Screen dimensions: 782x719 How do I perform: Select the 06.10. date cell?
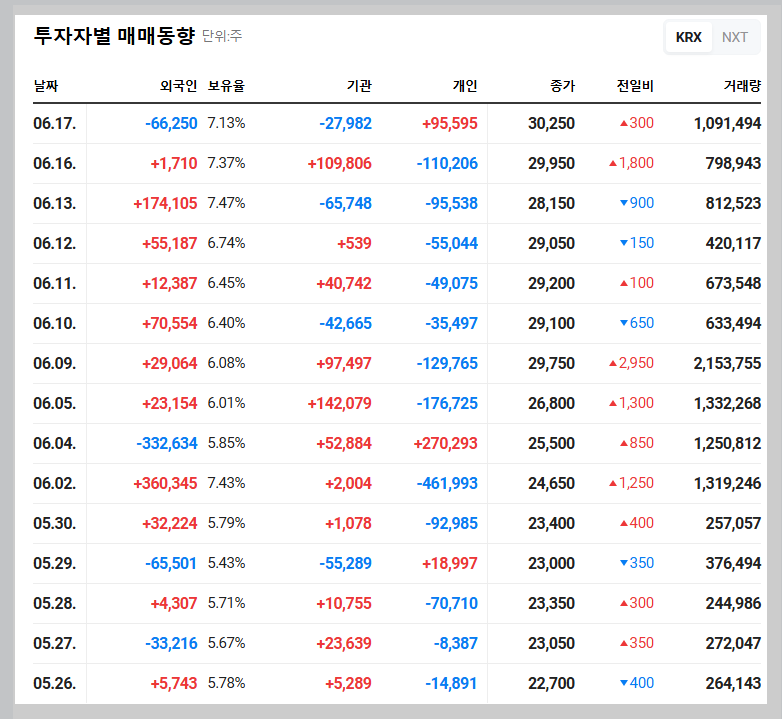coord(55,323)
